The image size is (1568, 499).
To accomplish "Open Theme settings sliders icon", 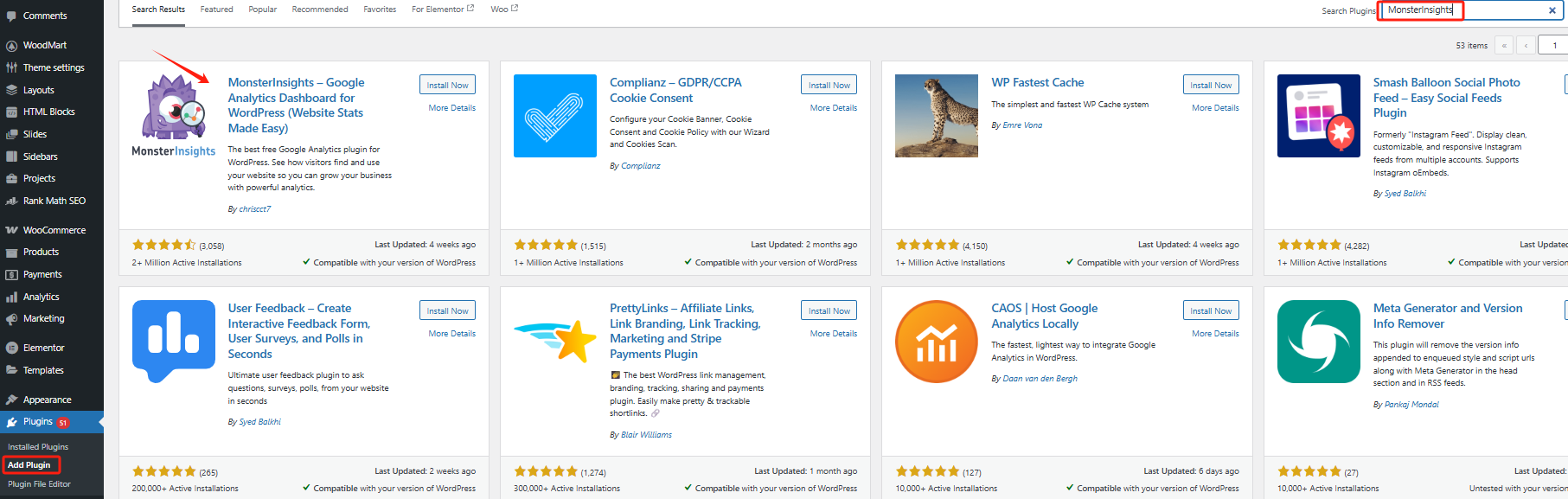I will click(x=11, y=67).
